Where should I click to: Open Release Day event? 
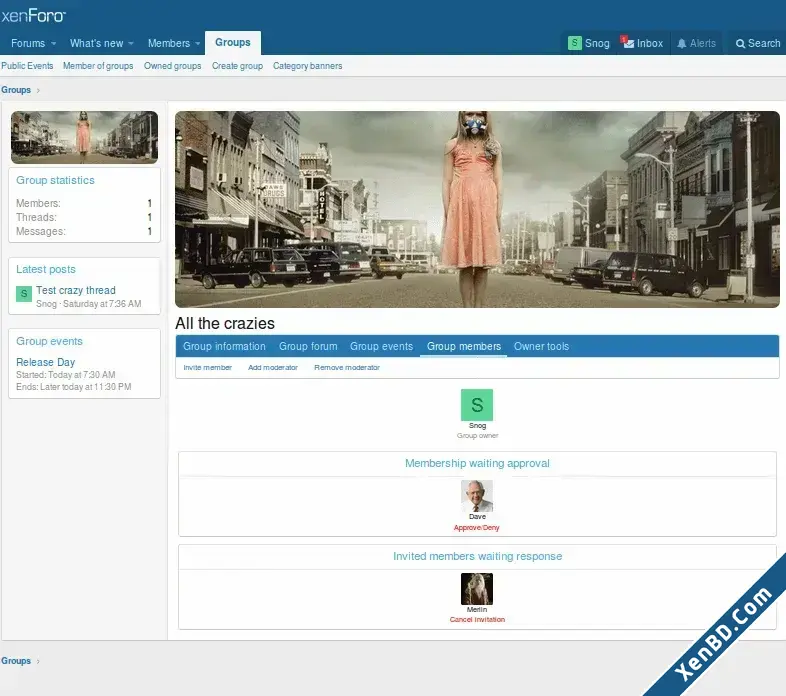tap(46, 362)
